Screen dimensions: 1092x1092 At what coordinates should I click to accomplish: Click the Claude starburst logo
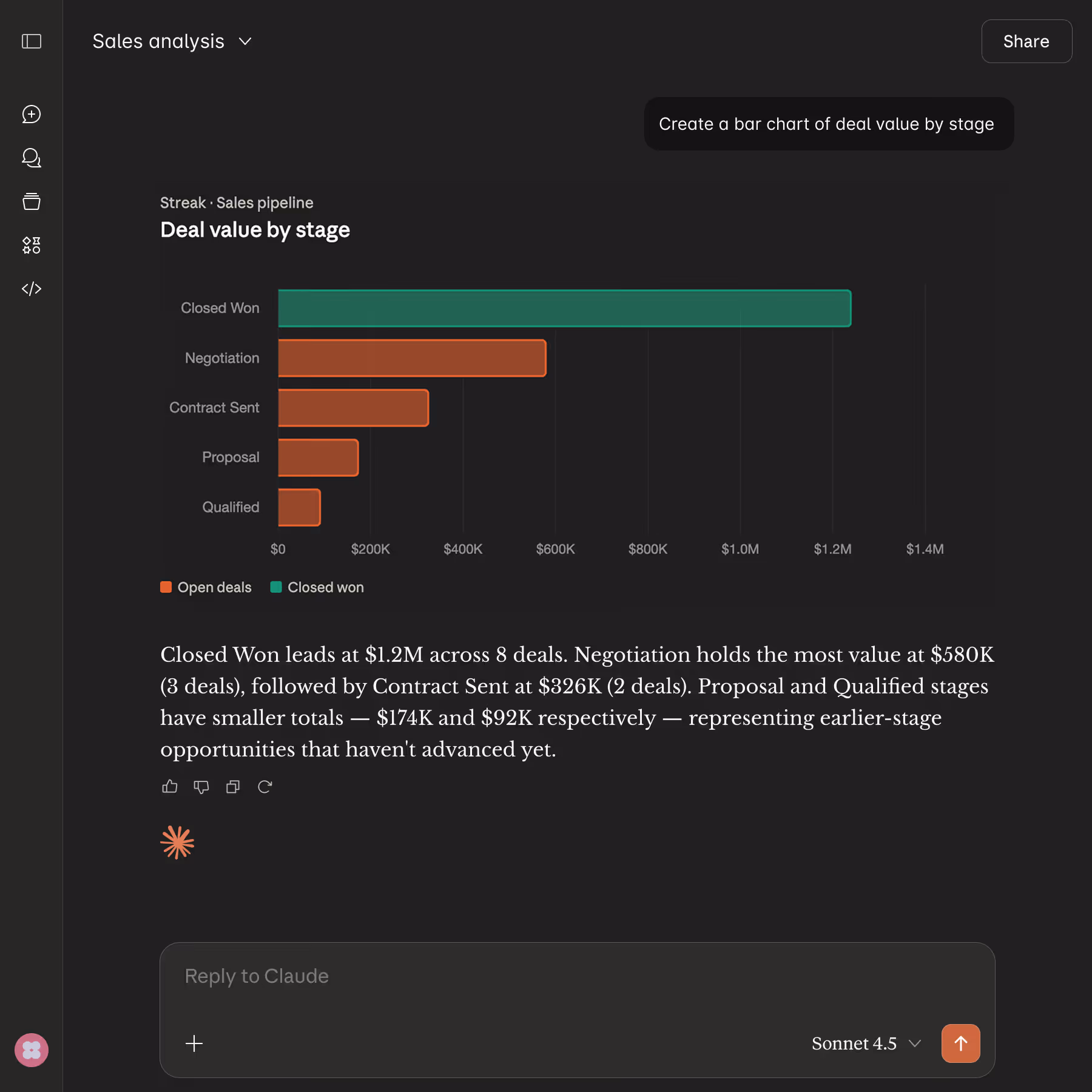[177, 843]
